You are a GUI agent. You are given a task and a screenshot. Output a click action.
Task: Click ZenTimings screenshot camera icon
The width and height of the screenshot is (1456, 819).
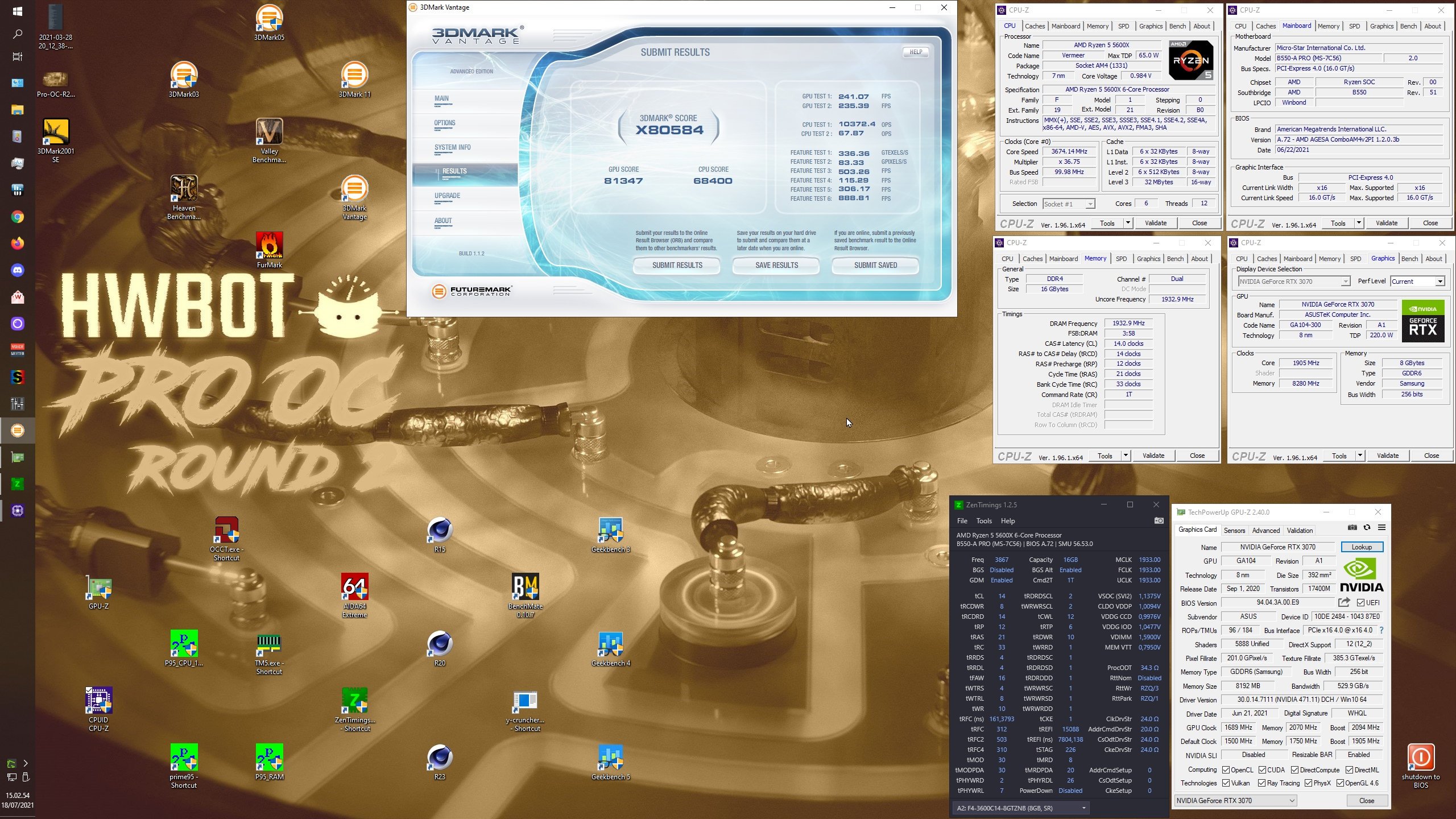(x=1159, y=520)
